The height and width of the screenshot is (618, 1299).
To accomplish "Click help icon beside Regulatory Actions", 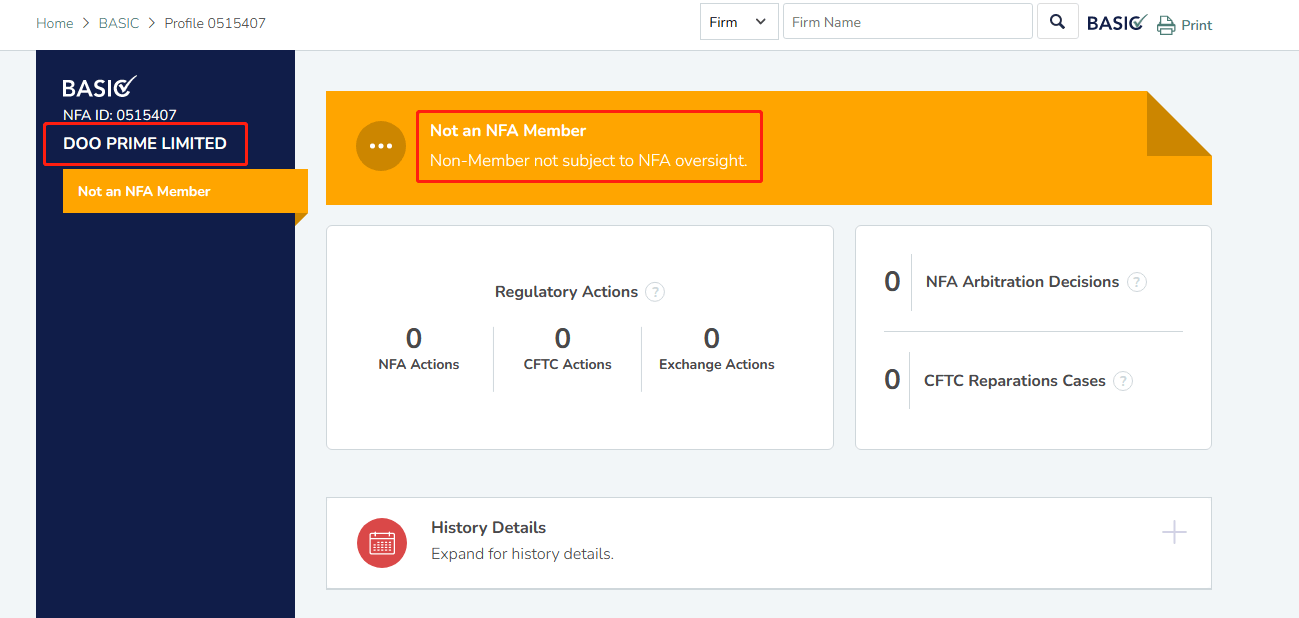I will [x=655, y=292].
